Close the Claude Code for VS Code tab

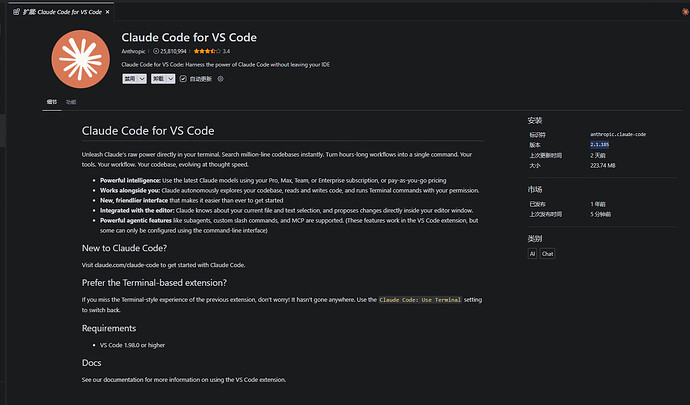107,12
